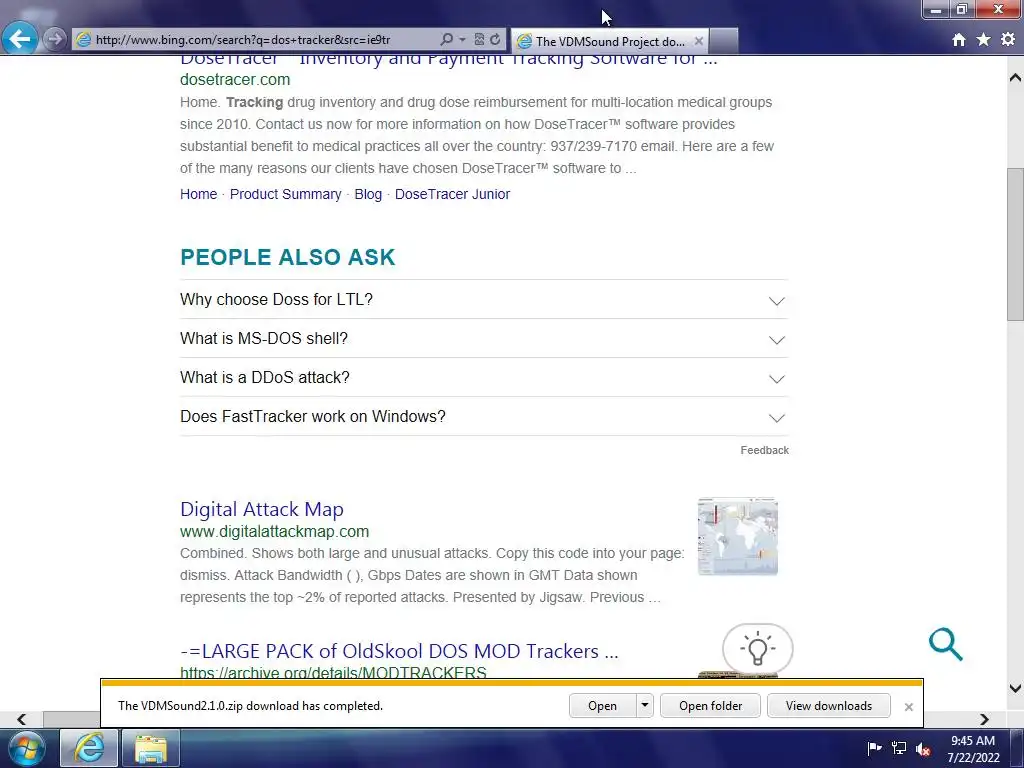Open a new blank tab

tap(724, 41)
